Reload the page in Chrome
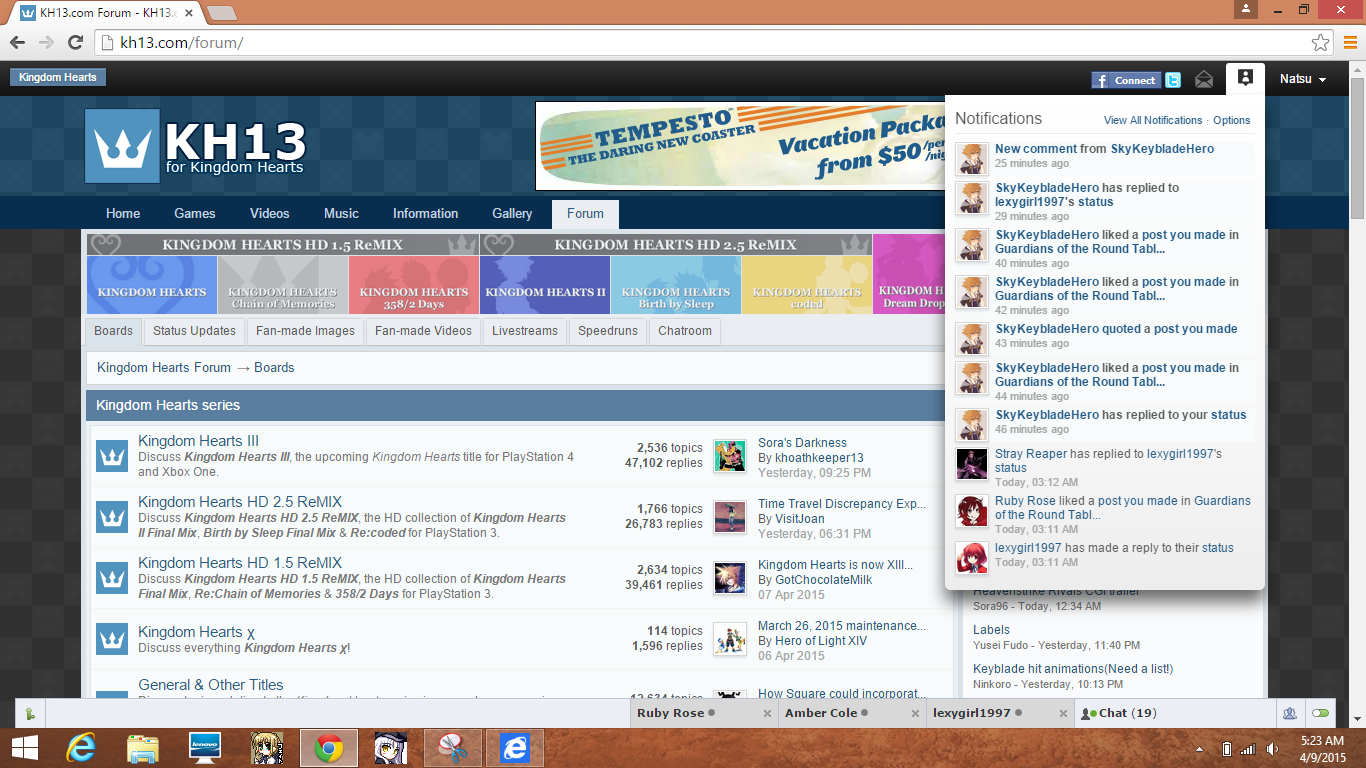Viewport: 1366px width, 768px height. pyautogui.click(x=75, y=43)
